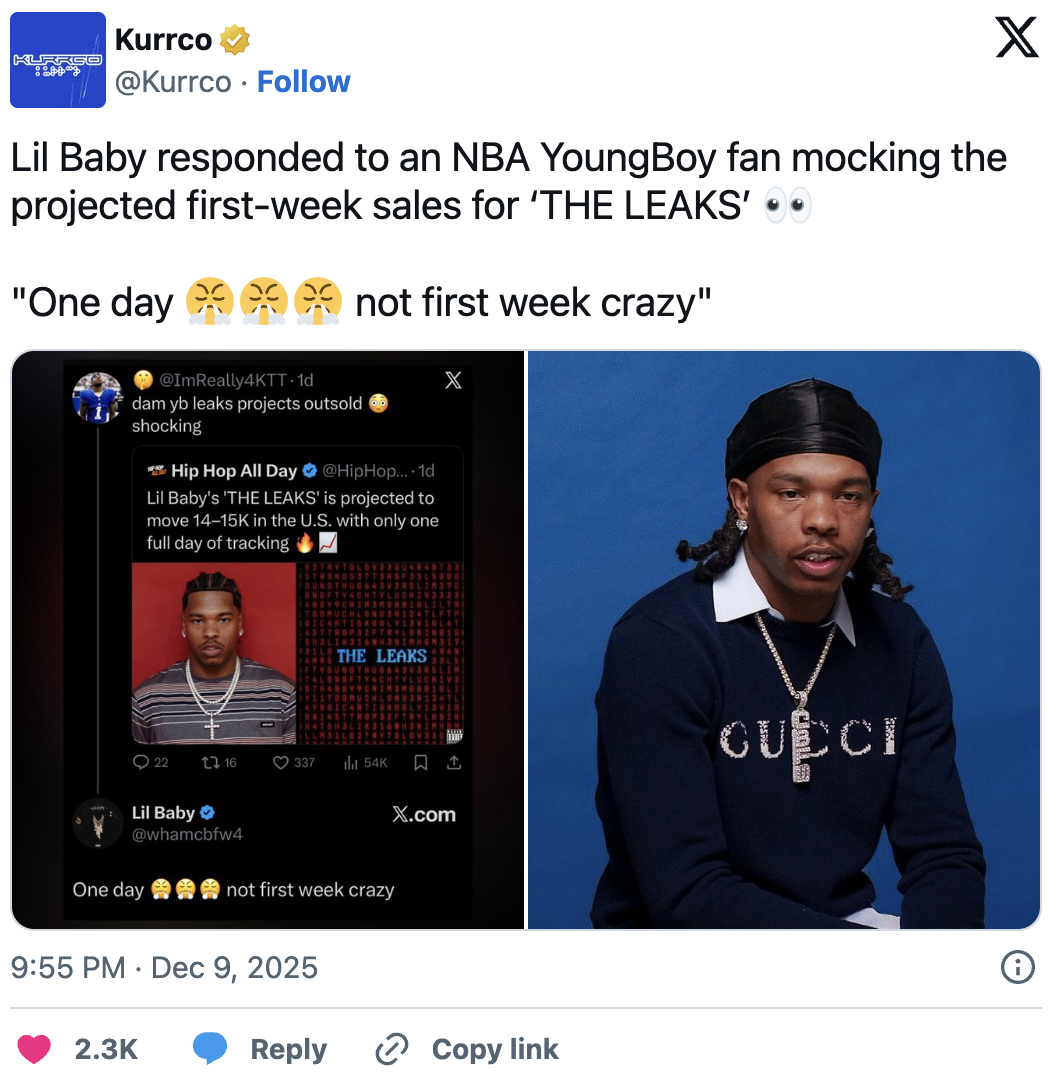This screenshot has height=1086, width=1060.
Task: Open the Kurrco display name
Action: point(164,40)
